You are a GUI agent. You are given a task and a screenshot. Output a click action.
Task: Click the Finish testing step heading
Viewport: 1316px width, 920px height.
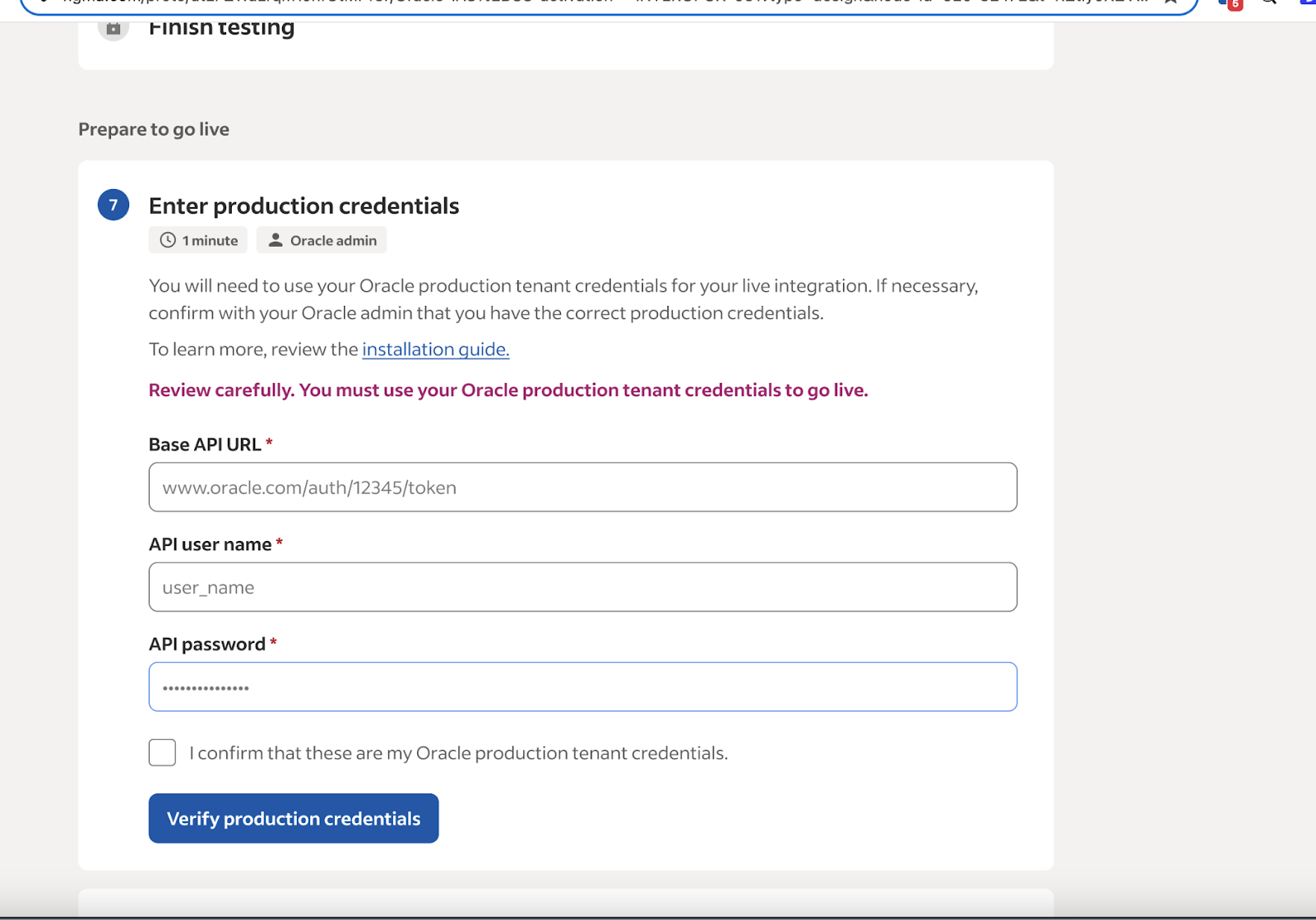[x=221, y=27]
